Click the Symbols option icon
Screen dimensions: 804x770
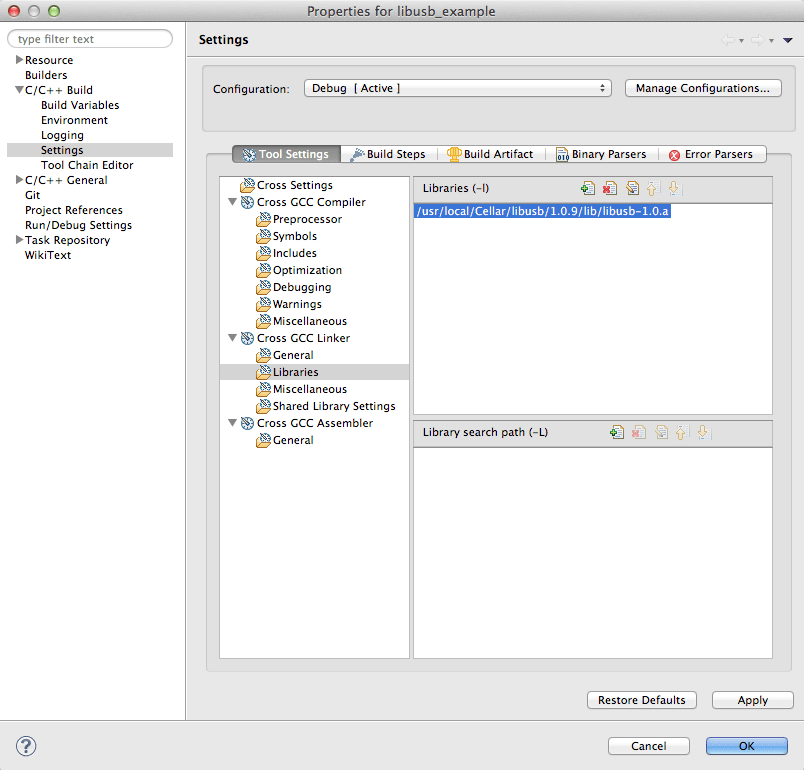pyautogui.click(x=264, y=236)
